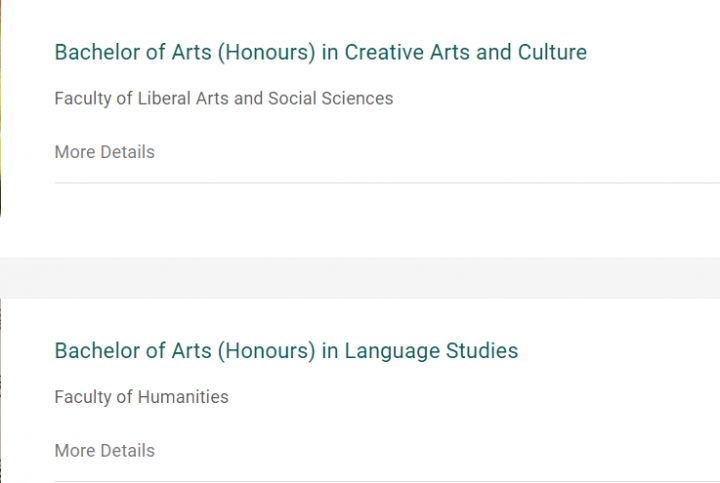Click More Details under Creative Arts and Culture

click(x=105, y=152)
